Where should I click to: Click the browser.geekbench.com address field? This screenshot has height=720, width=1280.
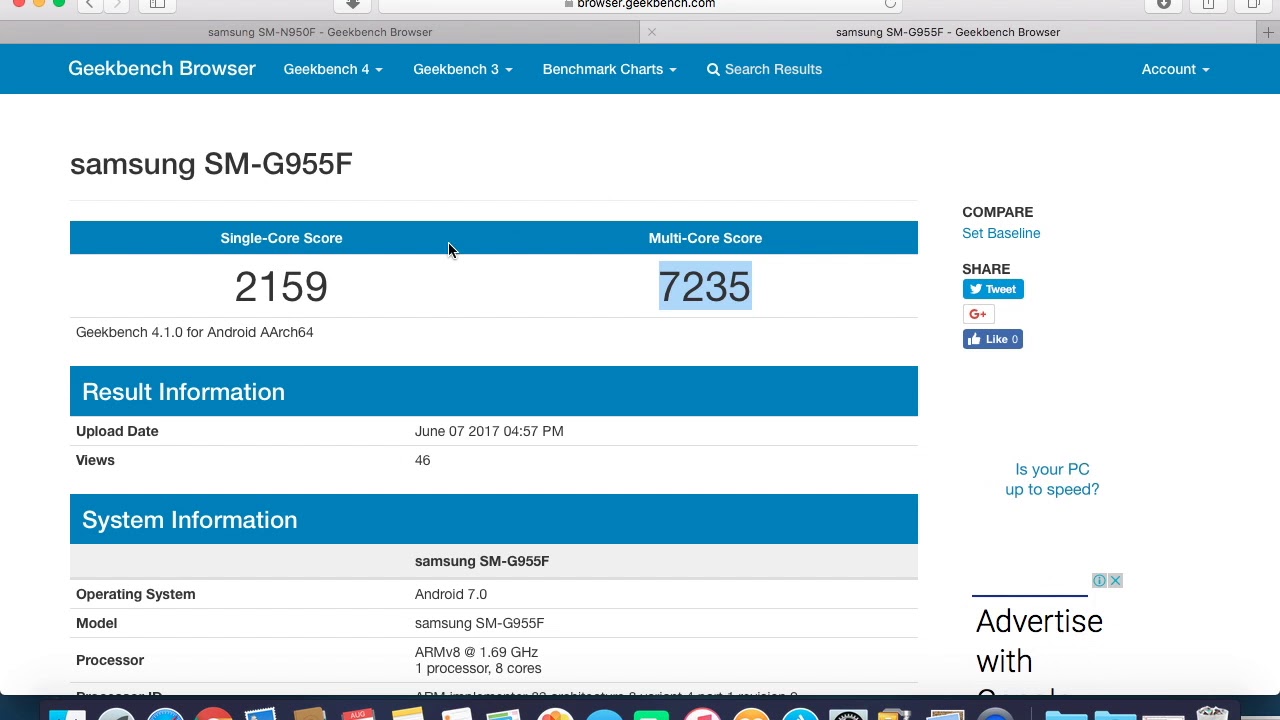[640, 4]
